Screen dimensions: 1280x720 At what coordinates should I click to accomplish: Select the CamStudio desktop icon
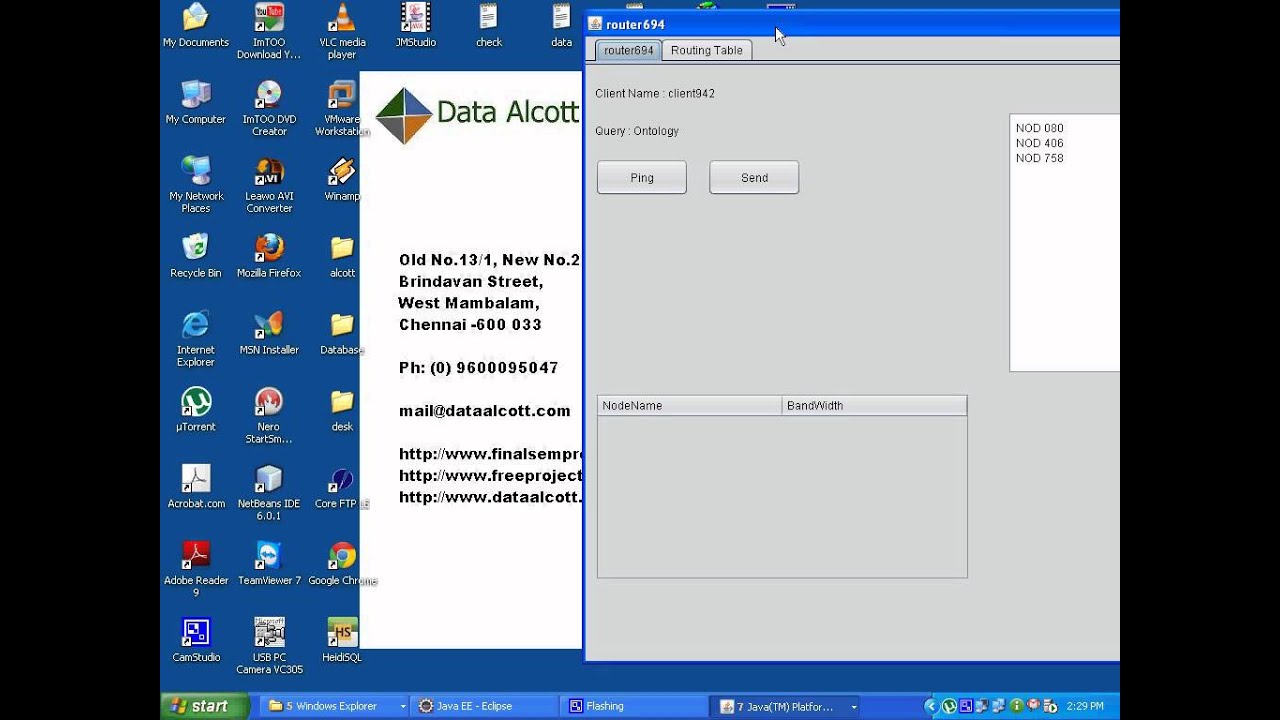coord(196,640)
